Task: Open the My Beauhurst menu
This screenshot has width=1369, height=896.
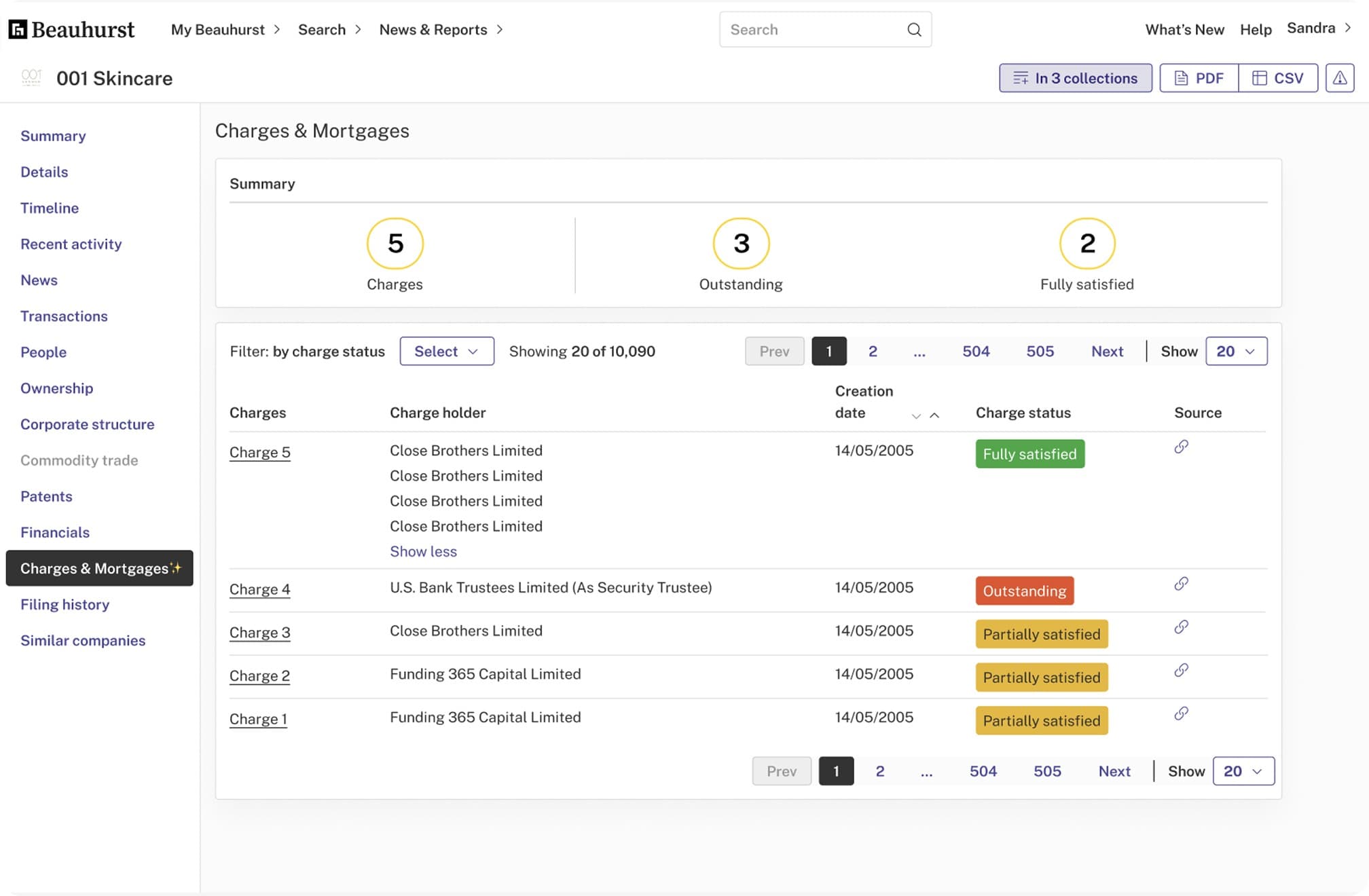Action: click(225, 29)
